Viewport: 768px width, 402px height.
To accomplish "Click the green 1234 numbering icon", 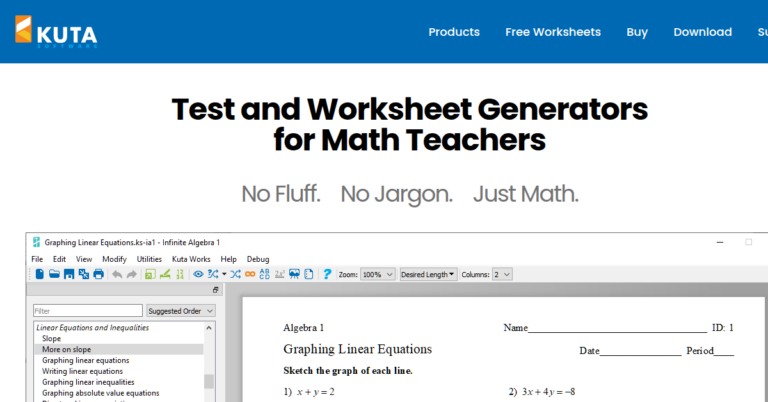I will click(x=180, y=274).
